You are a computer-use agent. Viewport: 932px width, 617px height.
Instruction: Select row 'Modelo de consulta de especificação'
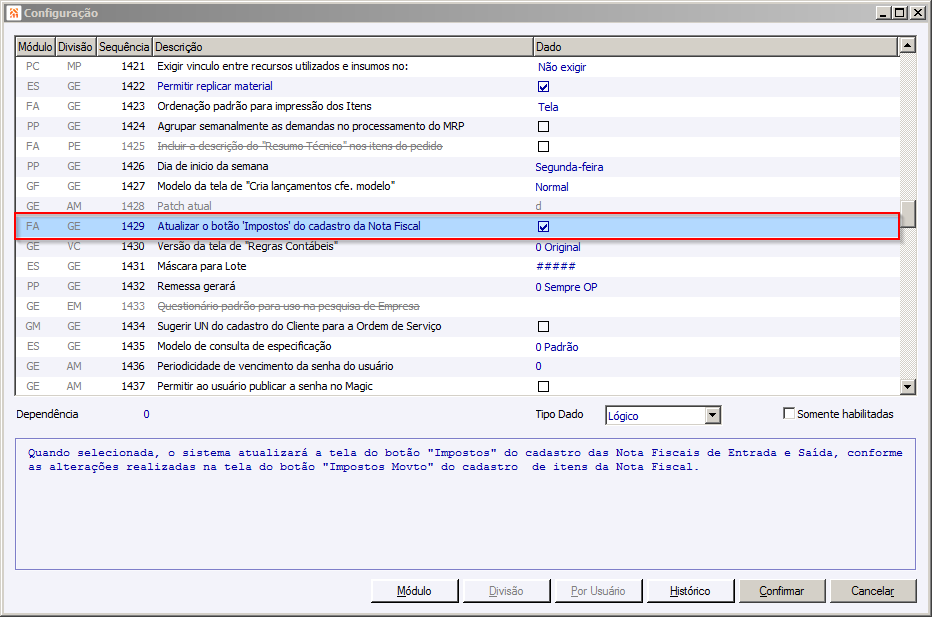244,346
